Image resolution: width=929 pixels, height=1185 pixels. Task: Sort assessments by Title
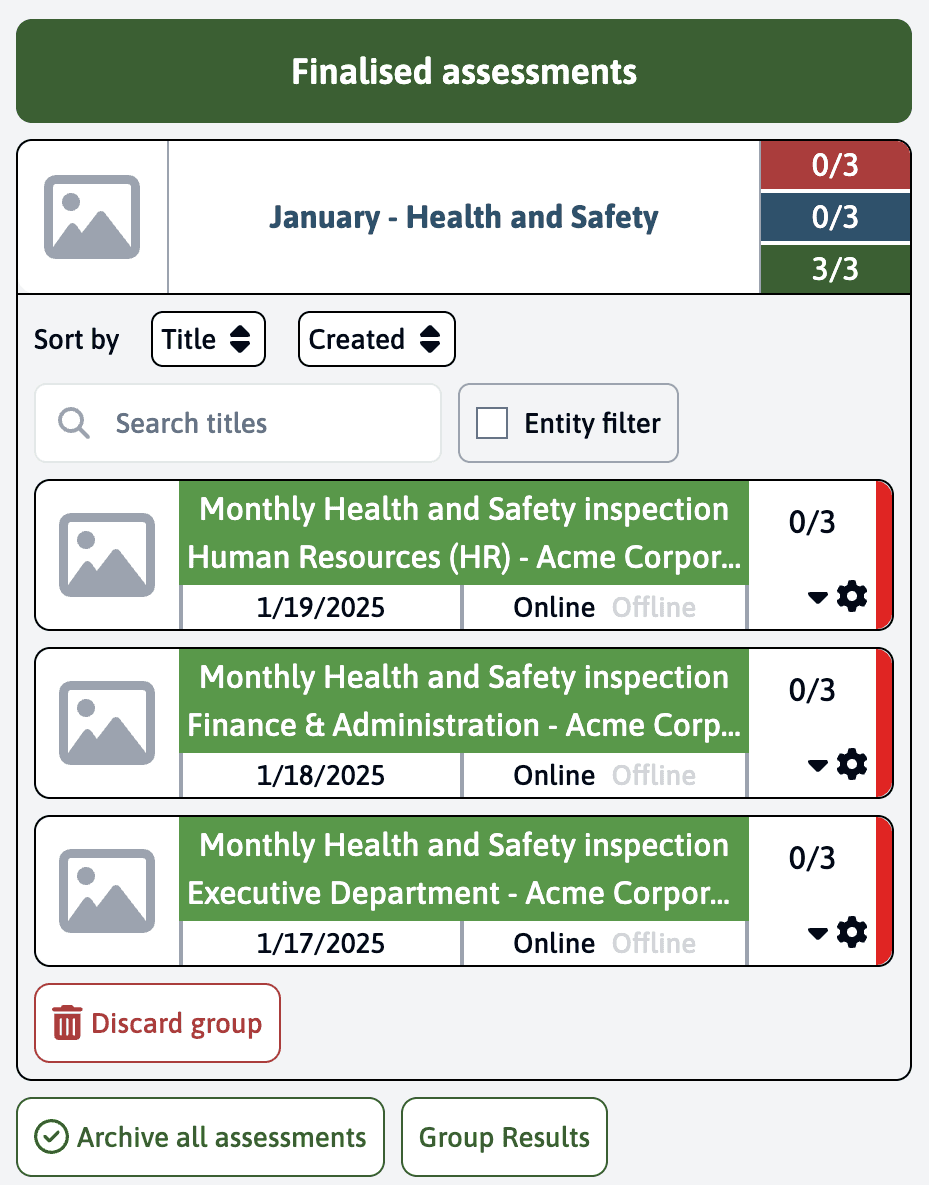(x=208, y=340)
